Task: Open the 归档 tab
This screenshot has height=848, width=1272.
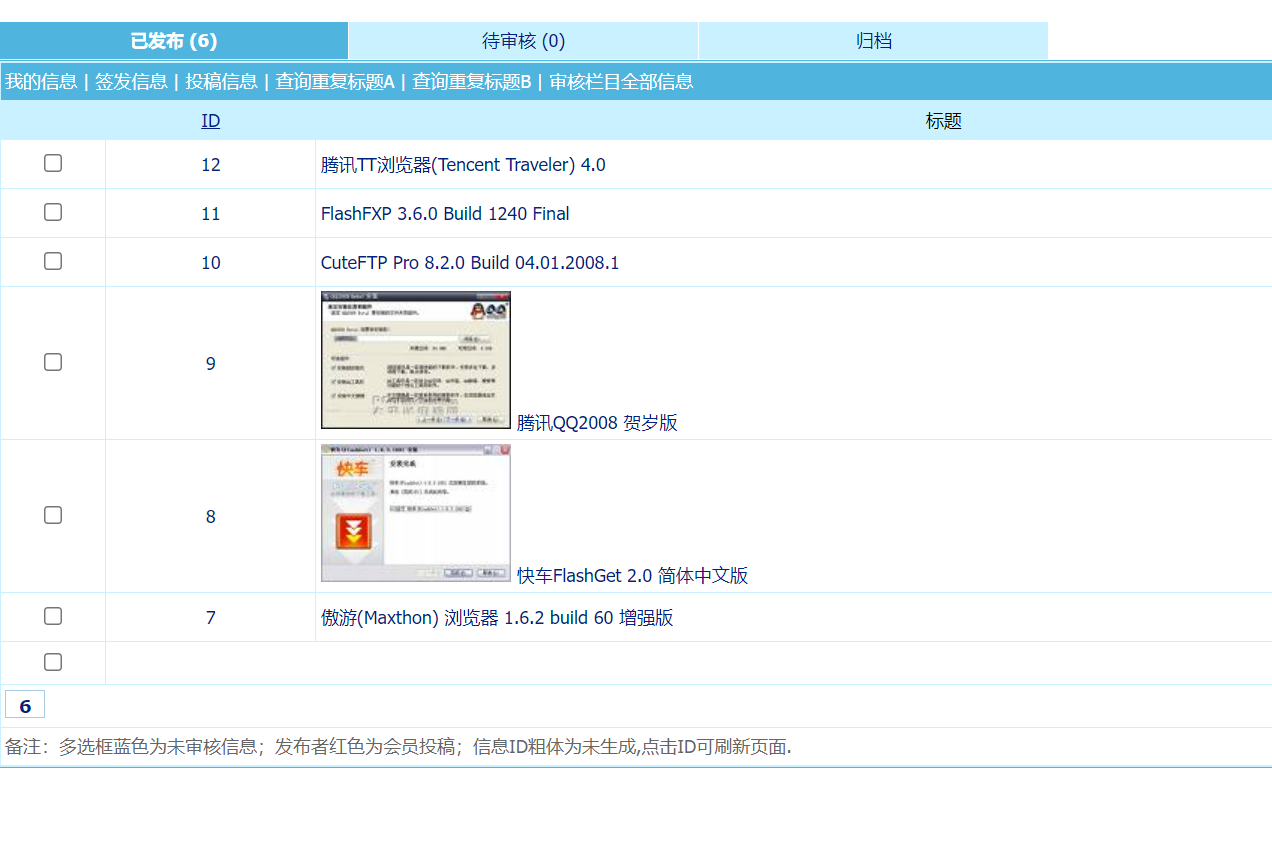Action: (x=873, y=41)
